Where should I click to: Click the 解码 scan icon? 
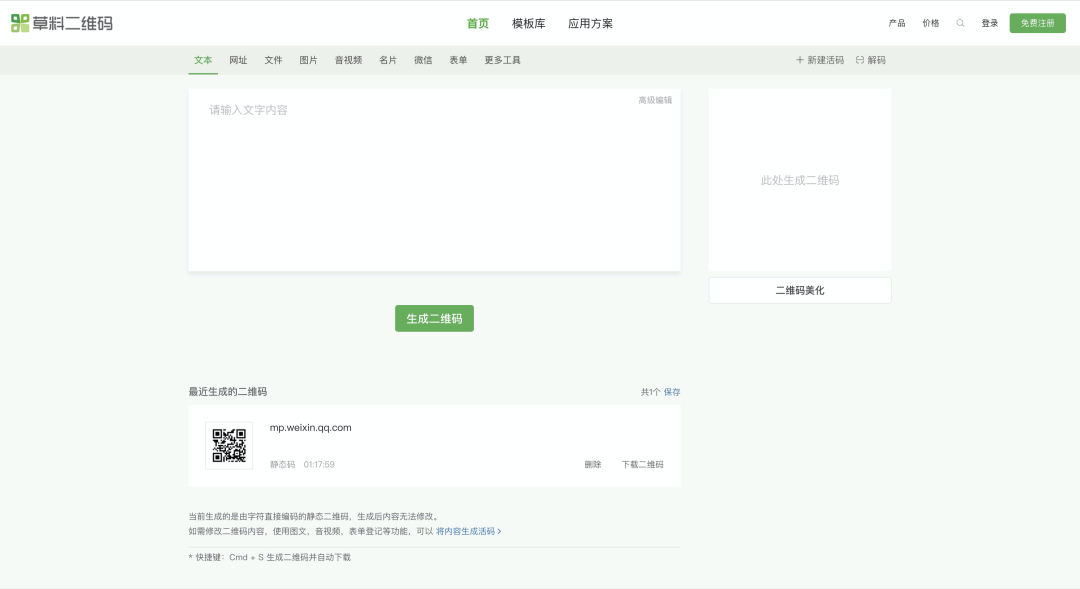point(860,60)
